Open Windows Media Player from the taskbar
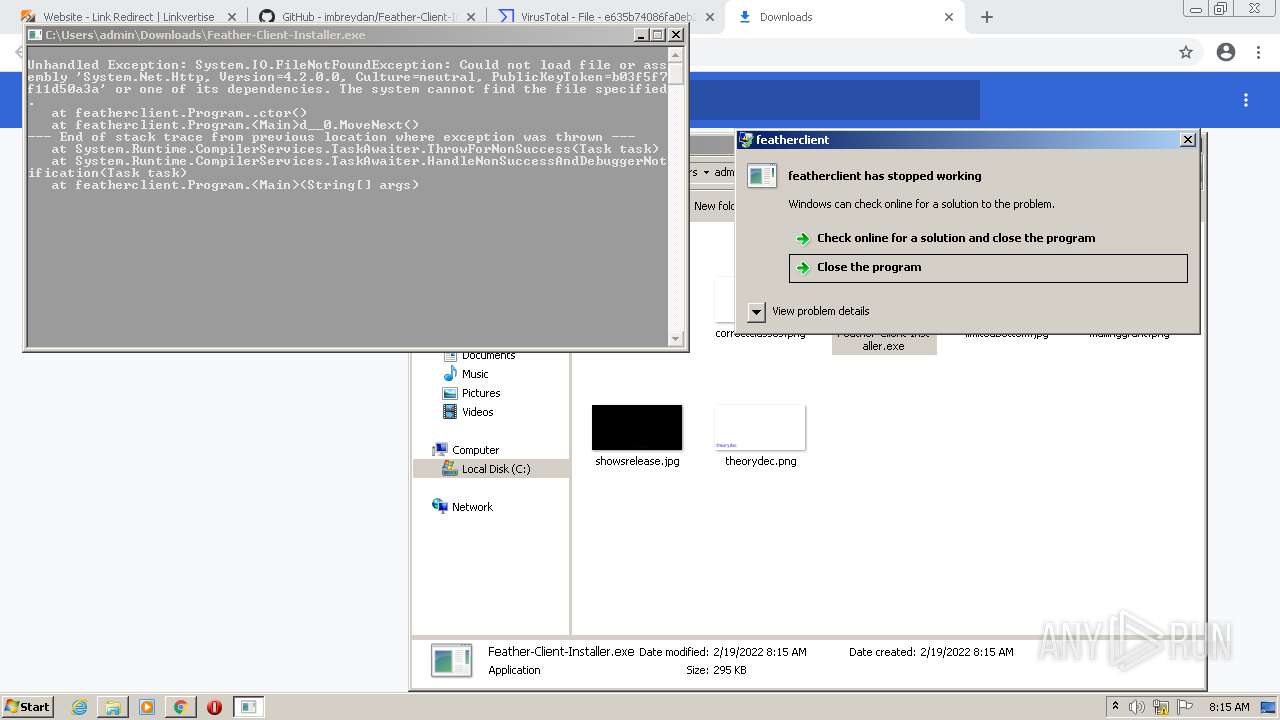The width and height of the screenshot is (1280, 720). point(147,707)
